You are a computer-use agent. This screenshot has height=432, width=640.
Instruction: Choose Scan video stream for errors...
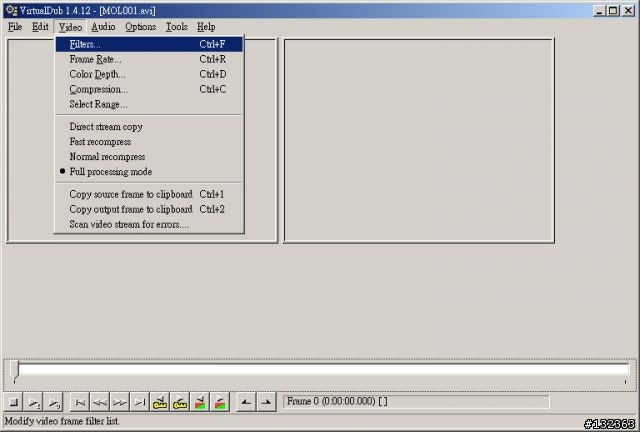coord(149,225)
